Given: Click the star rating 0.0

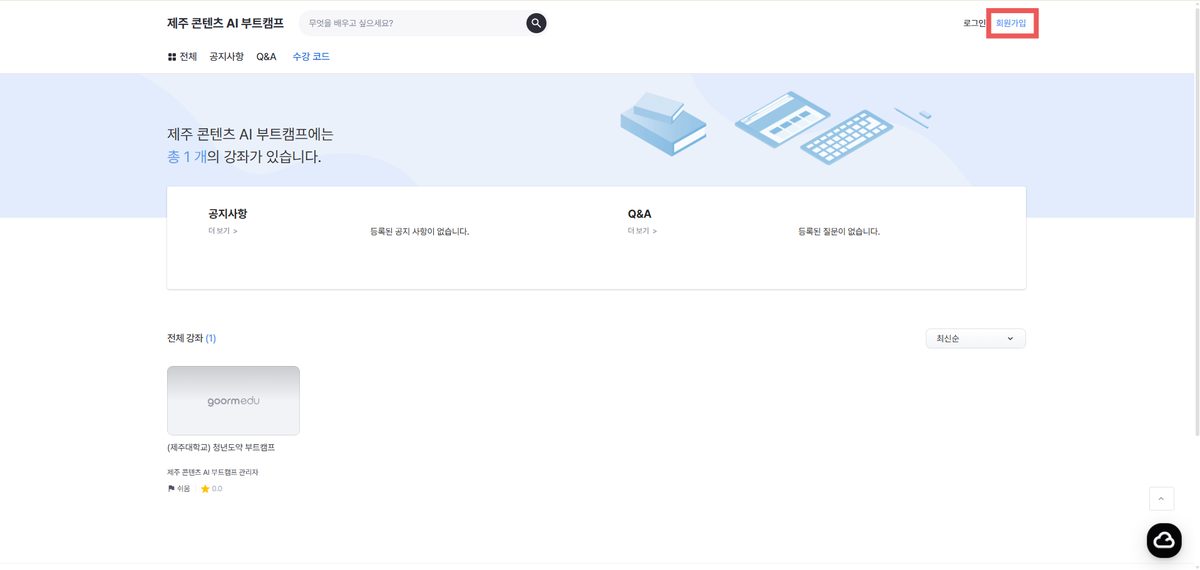Looking at the screenshot, I should [x=211, y=489].
